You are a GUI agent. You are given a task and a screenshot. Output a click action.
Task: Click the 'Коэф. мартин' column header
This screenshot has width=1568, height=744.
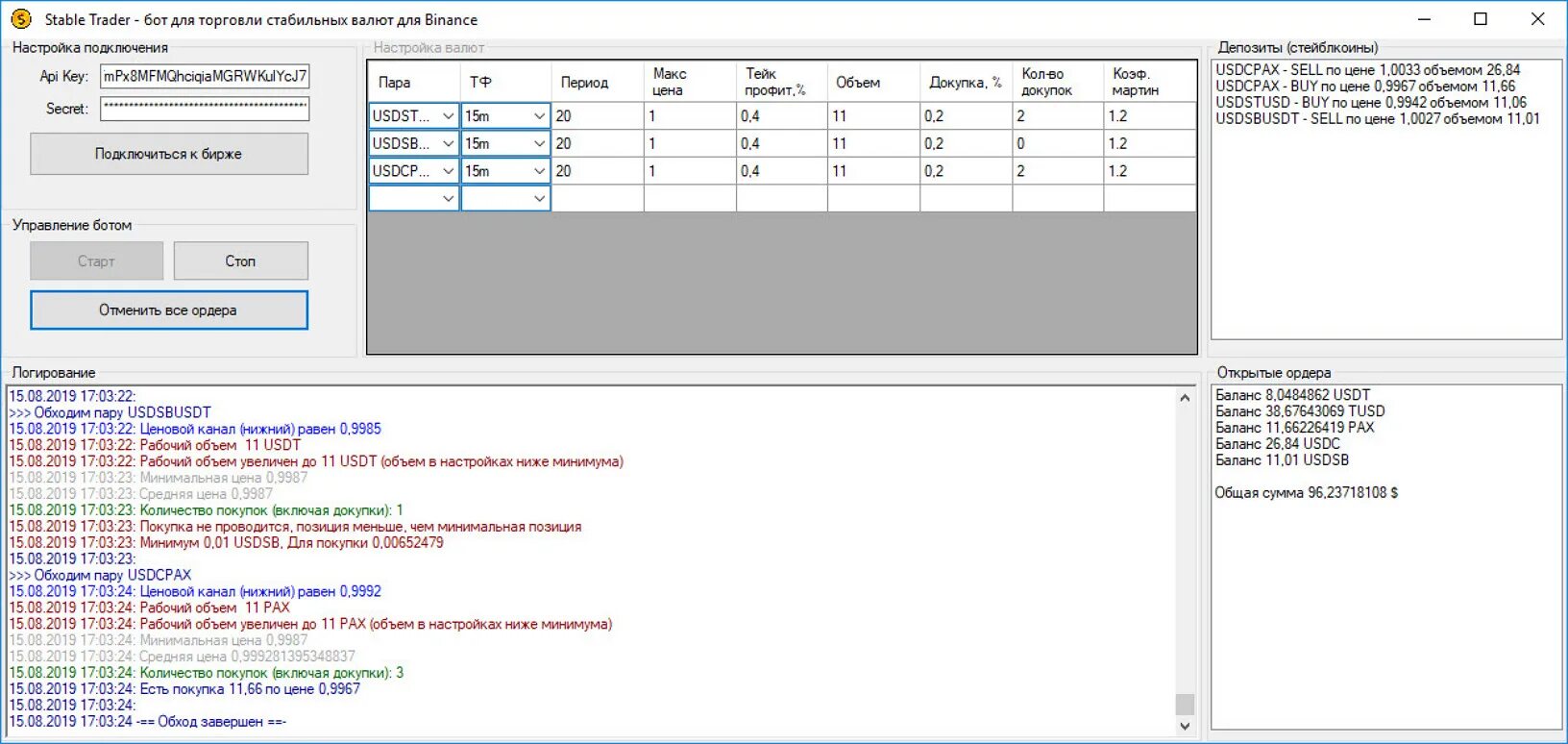[1150, 82]
